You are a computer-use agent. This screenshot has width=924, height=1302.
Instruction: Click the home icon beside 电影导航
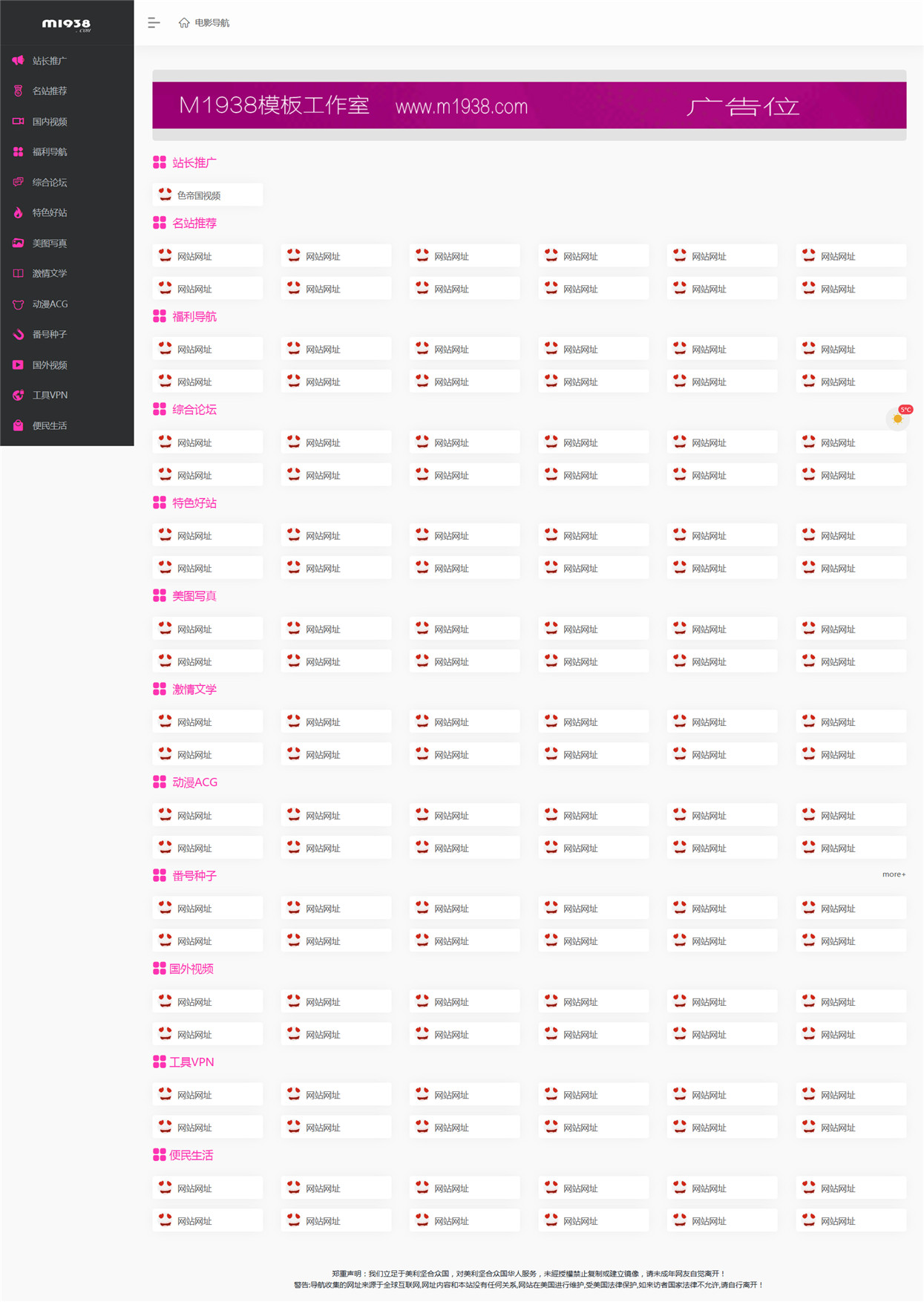(x=184, y=23)
